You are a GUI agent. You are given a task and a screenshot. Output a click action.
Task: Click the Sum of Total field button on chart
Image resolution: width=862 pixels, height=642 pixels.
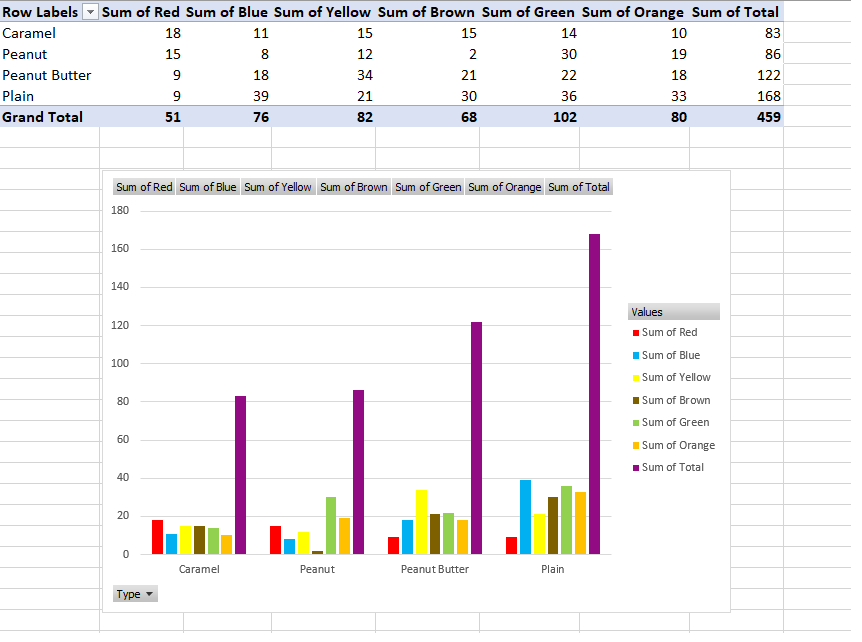(x=578, y=187)
